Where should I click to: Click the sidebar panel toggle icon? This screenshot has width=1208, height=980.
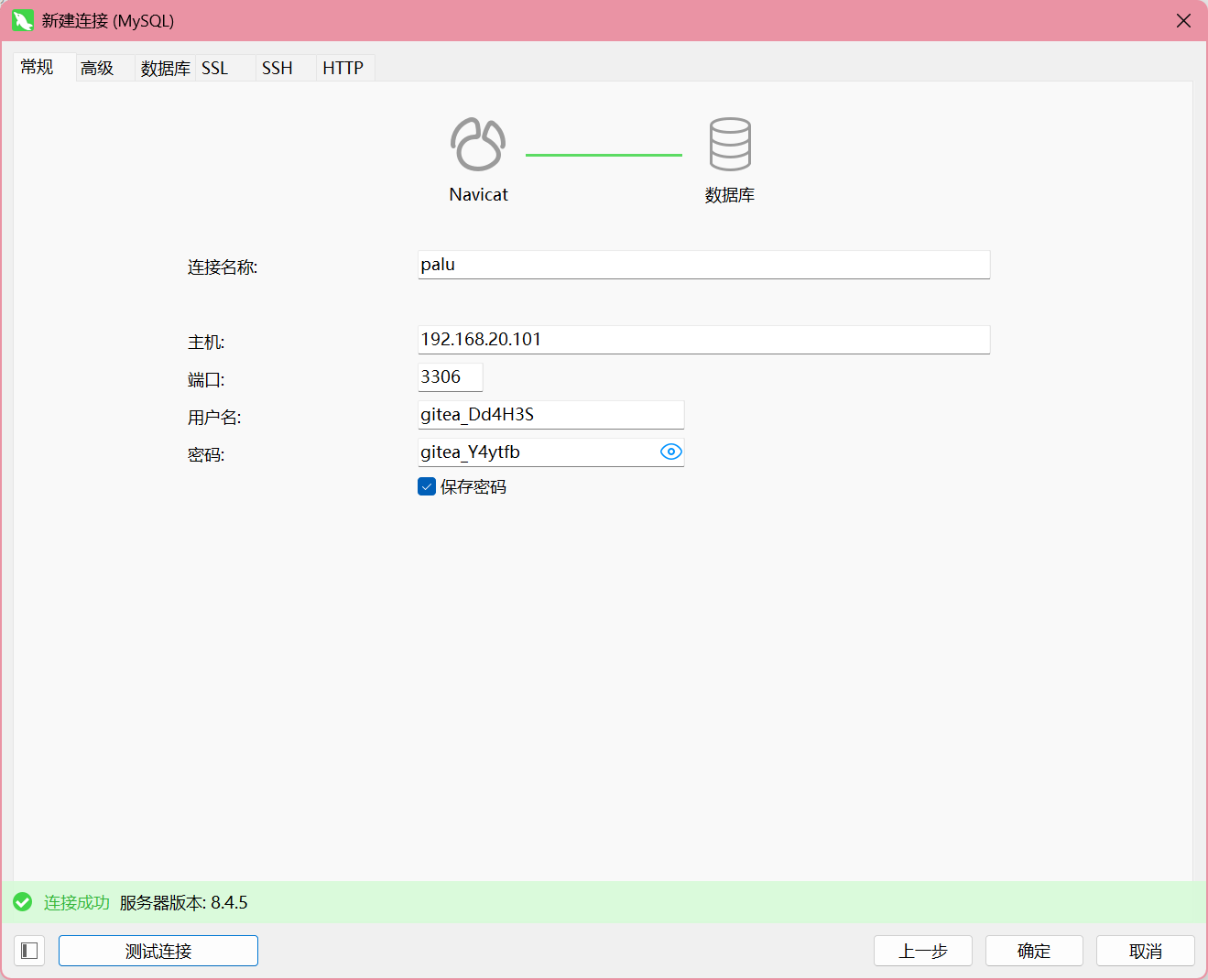click(29, 951)
